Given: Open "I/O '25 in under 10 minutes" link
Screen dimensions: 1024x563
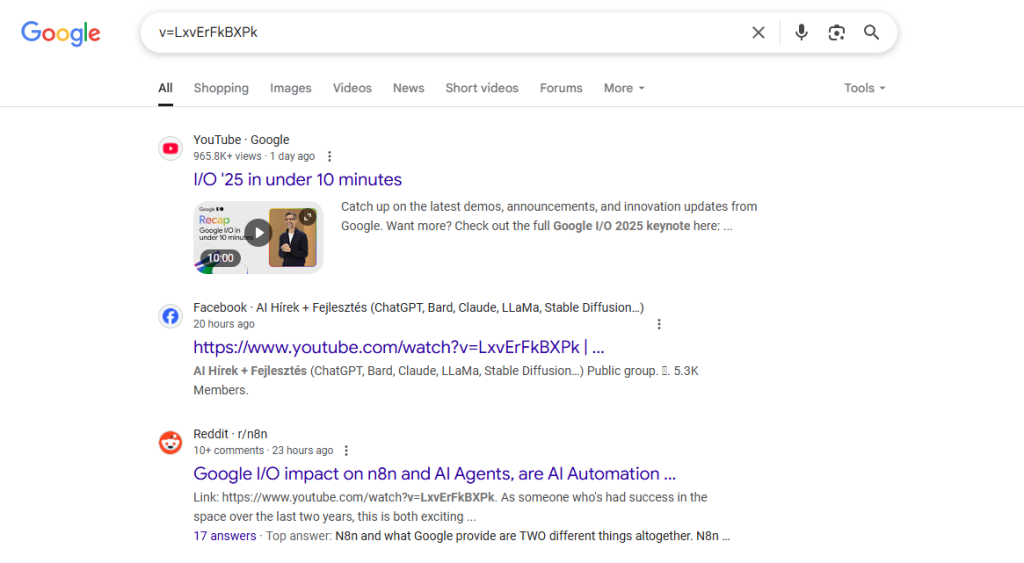Looking at the screenshot, I should click(x=298, y=180).
